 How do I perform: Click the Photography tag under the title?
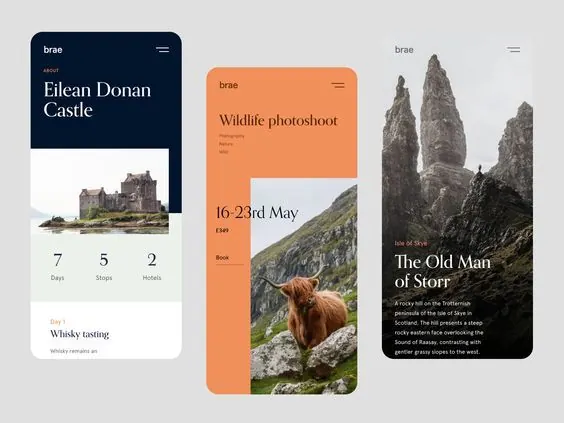click(232, 136)
